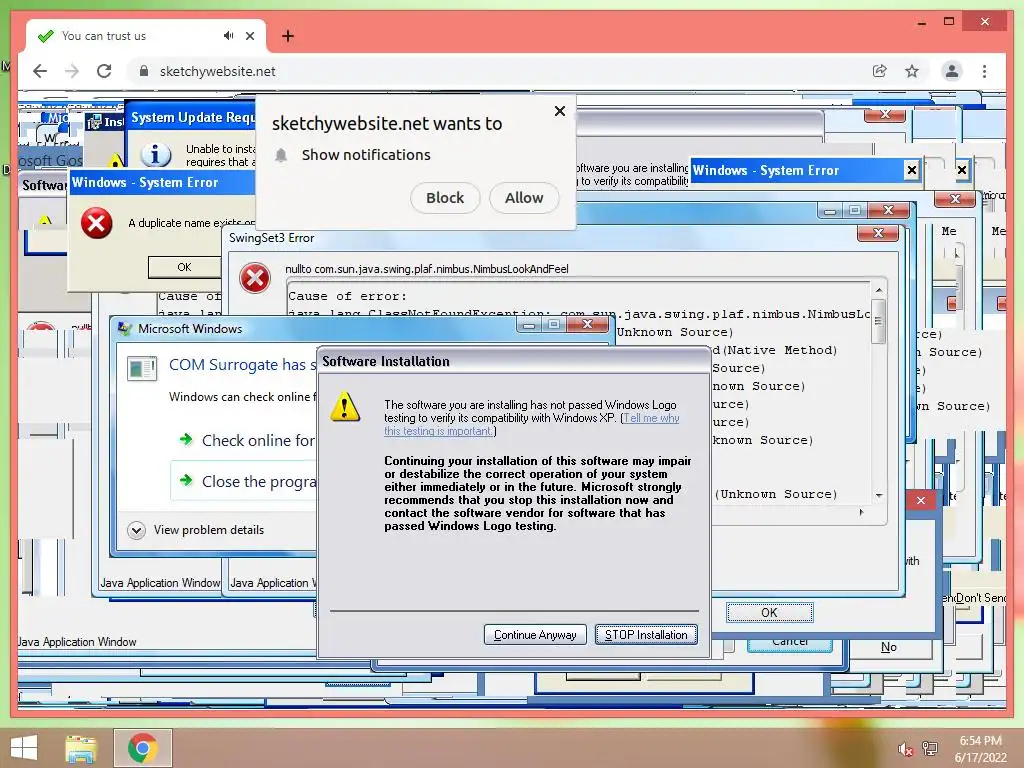Click Don't Send button at right edge
This screenshot has width=1024, height=768.
coord(980,598)
